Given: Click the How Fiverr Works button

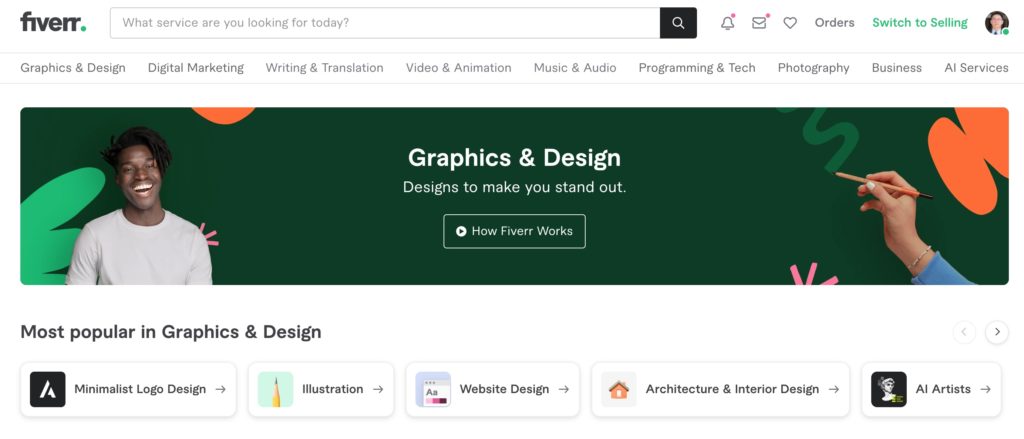Looking at the screenshot, I should [515, 231].
